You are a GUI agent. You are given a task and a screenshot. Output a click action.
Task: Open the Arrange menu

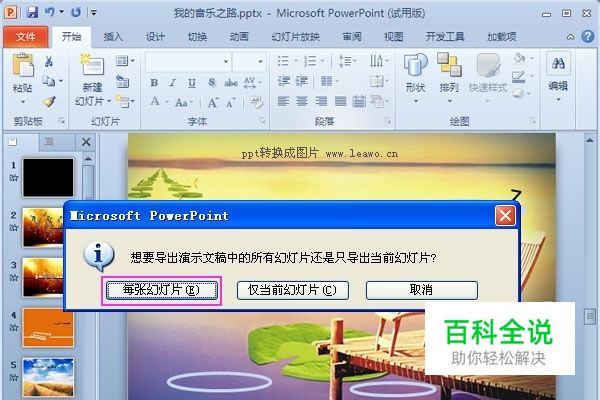[x=449, y=78]
